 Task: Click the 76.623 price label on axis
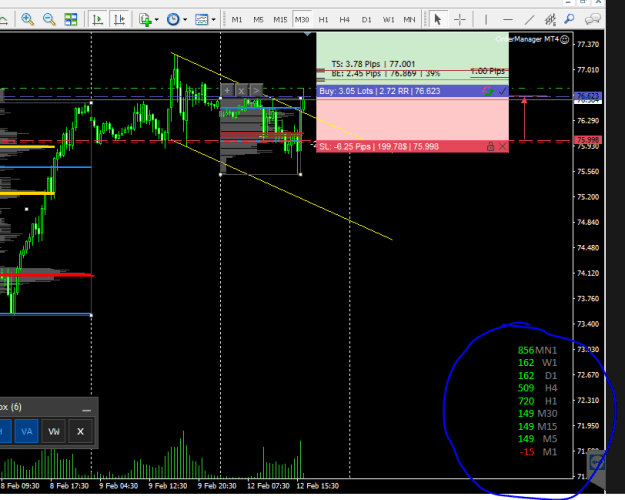click(x=588, y=96)
